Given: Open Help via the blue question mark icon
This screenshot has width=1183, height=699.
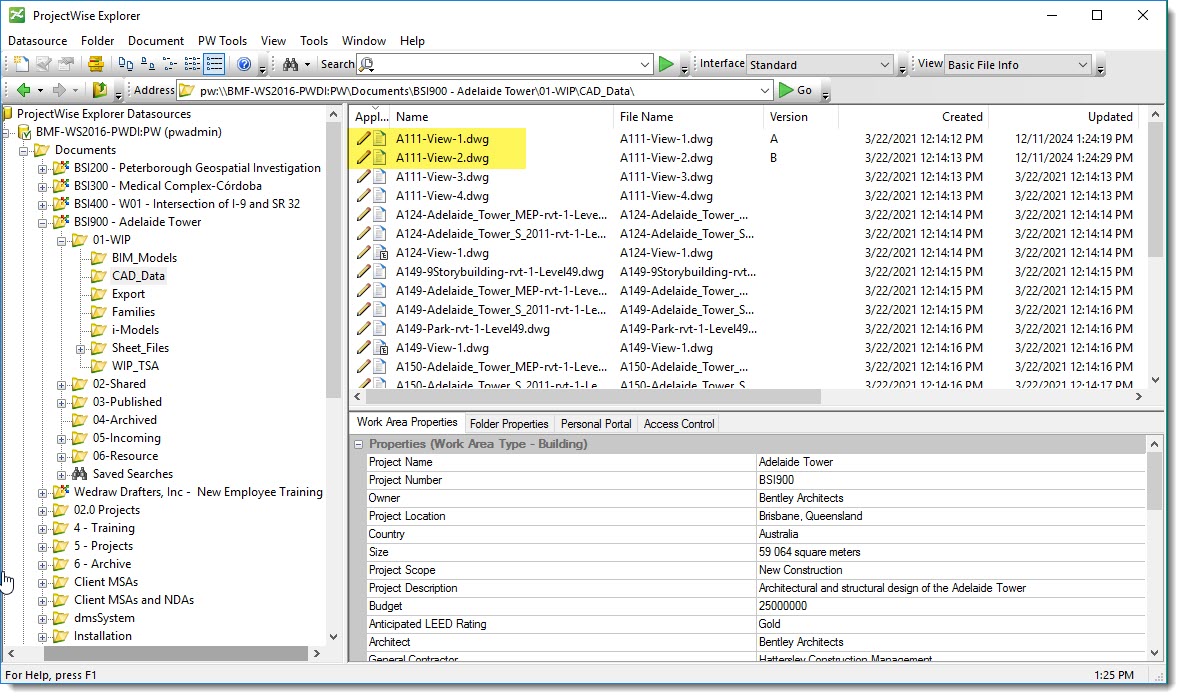Looking at the screenshot, I should pos(244,64).
